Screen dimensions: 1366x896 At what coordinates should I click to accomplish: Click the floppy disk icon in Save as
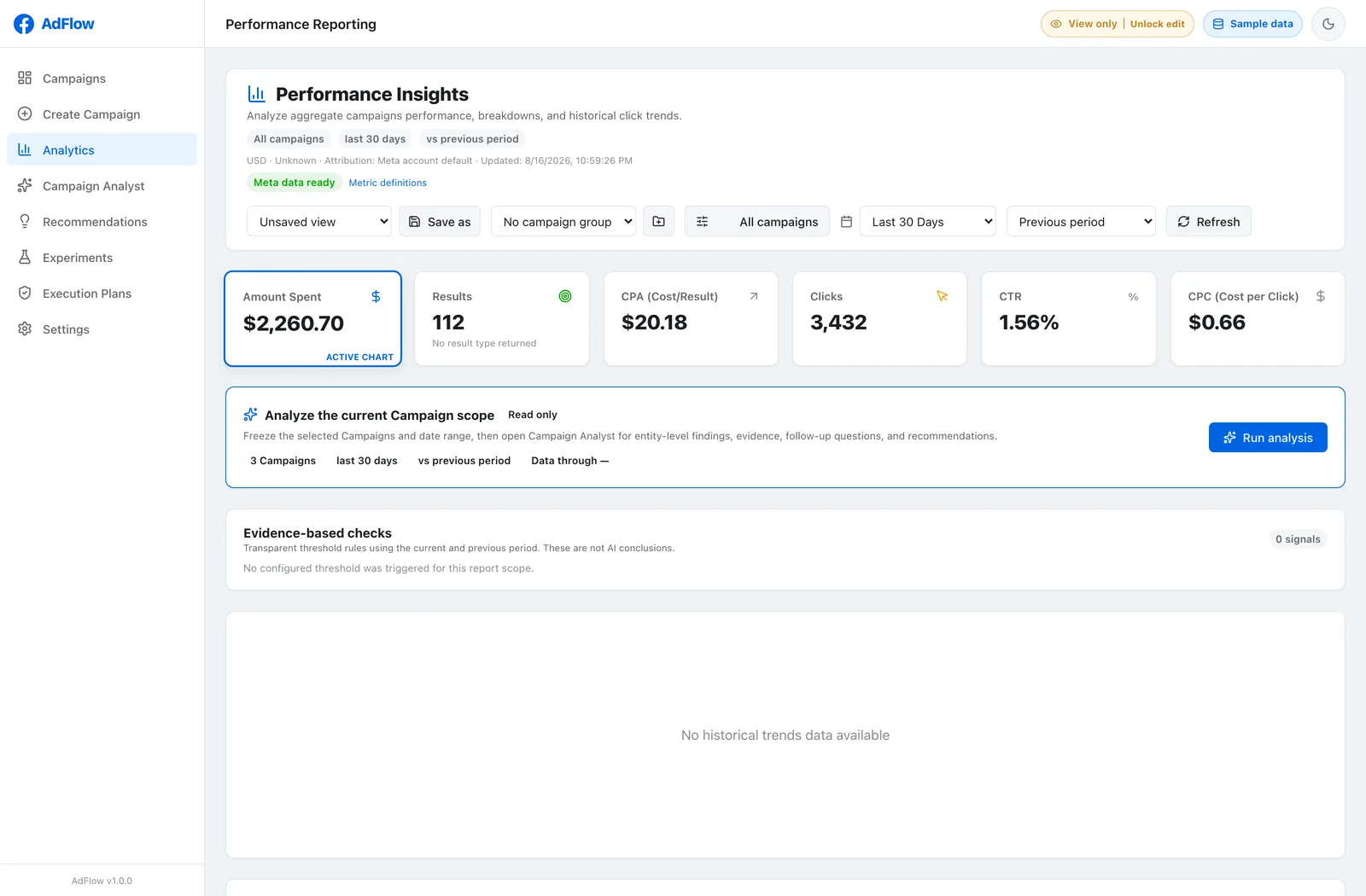(414, 221)
